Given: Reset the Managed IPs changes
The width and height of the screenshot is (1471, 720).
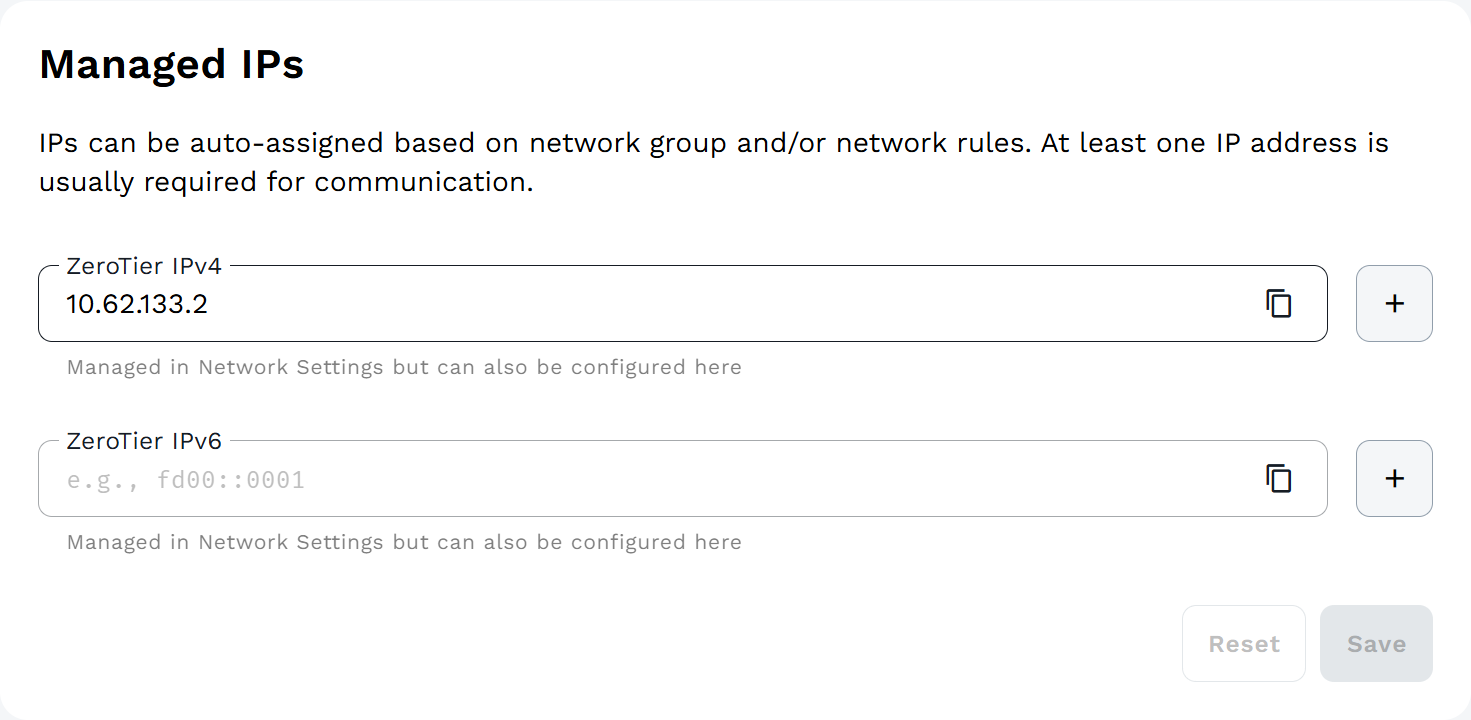Looking at the screenshot, I should [1244, 644].
